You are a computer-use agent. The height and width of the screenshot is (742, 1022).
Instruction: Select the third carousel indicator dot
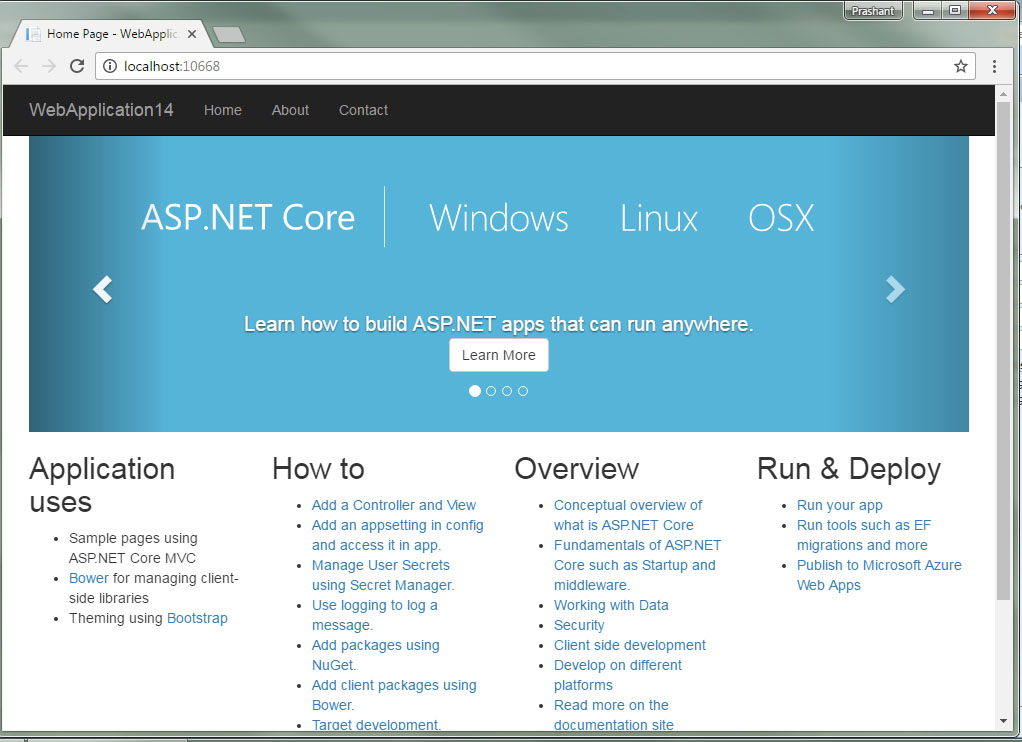tap(507, 391)
